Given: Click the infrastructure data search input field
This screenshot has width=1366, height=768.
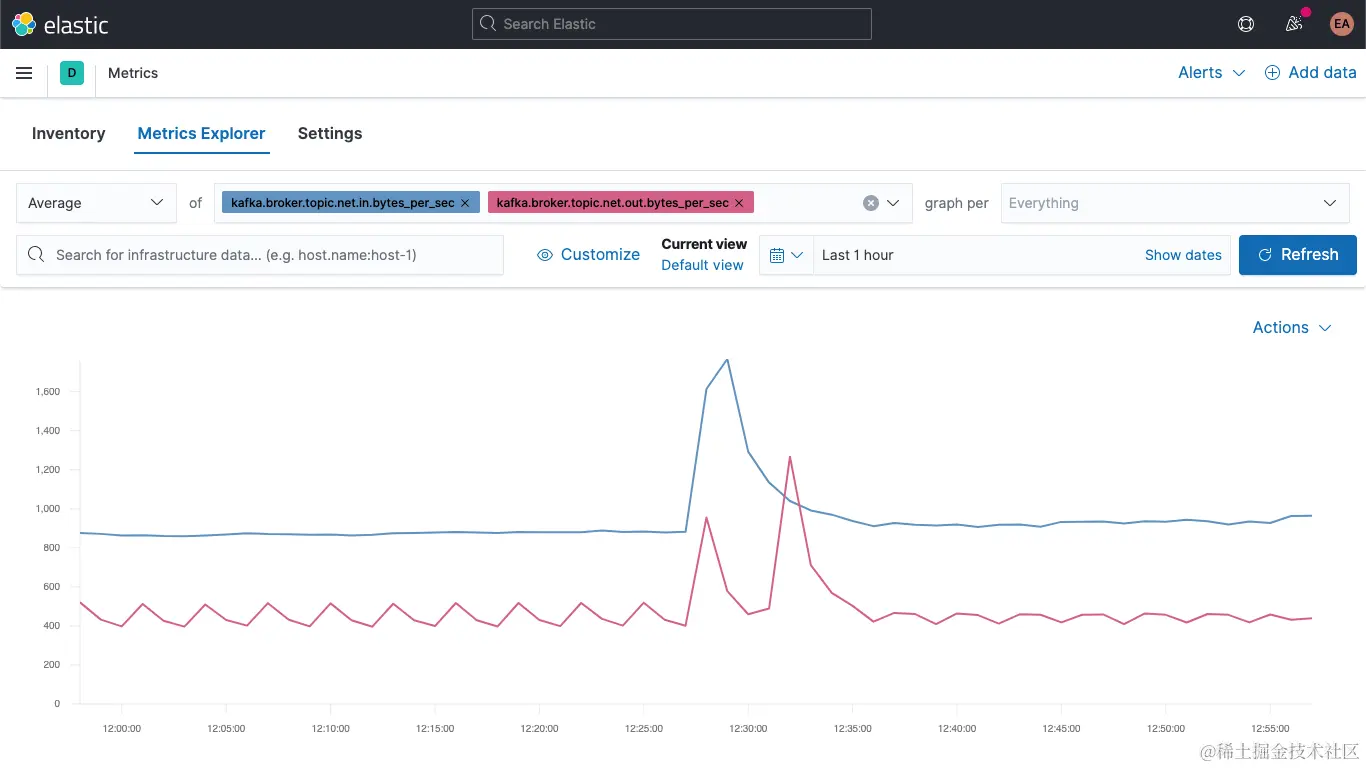Looking at the screenshot, I should 260,255.
